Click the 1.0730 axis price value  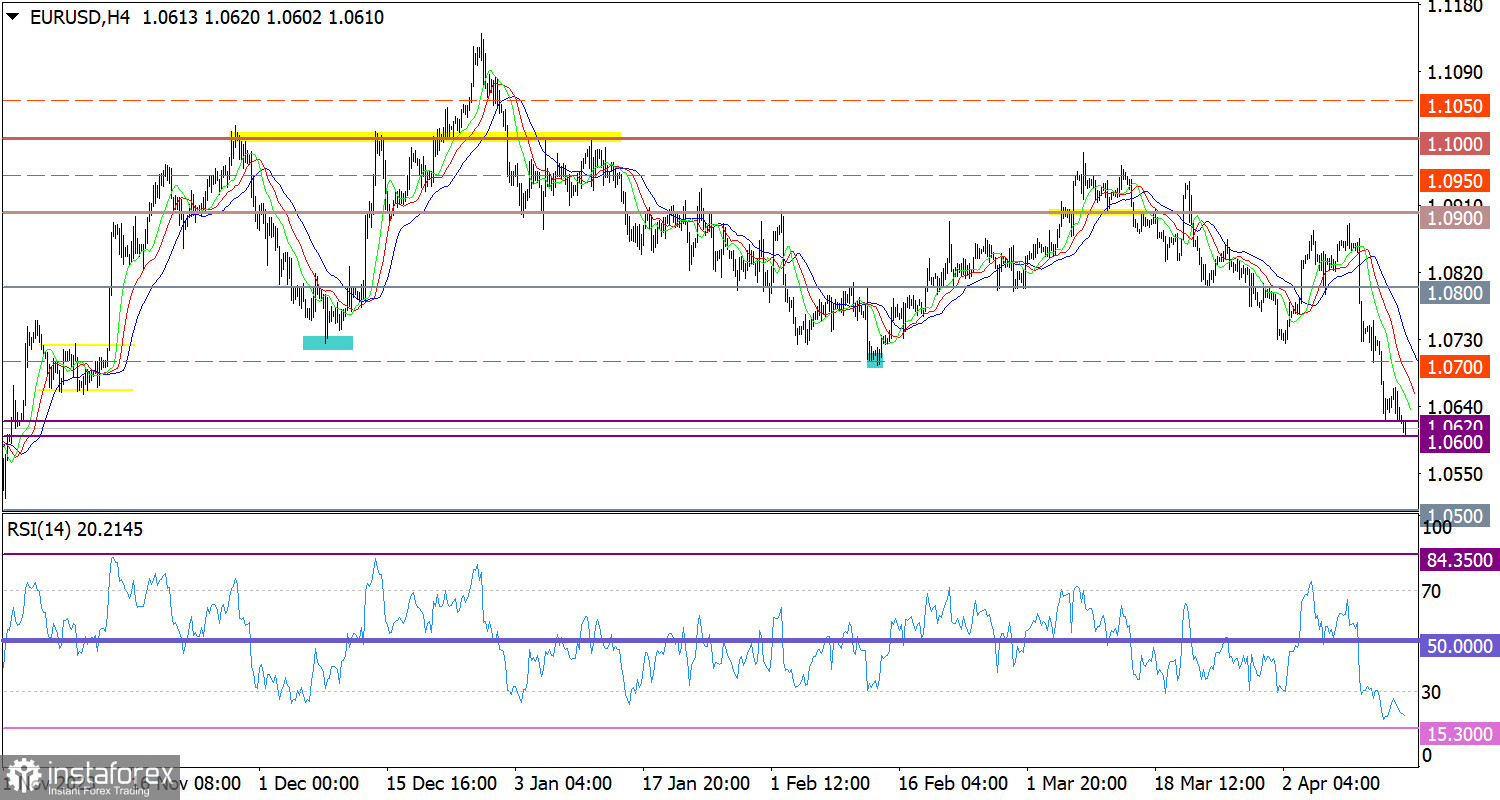(x=1454, y=340)
